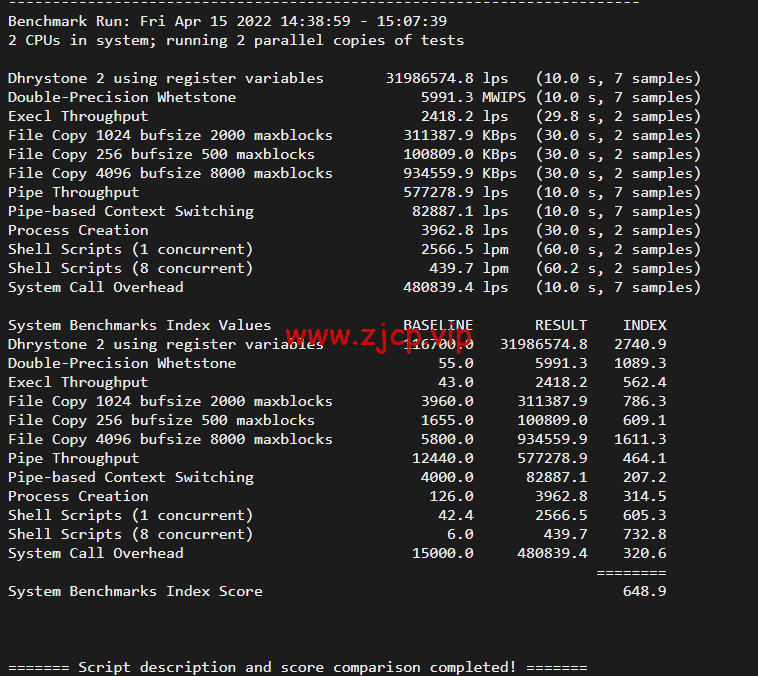Click the value 100809.0 KBps
The height and width of the screenshot is (676, 758).
click(460, 154)
